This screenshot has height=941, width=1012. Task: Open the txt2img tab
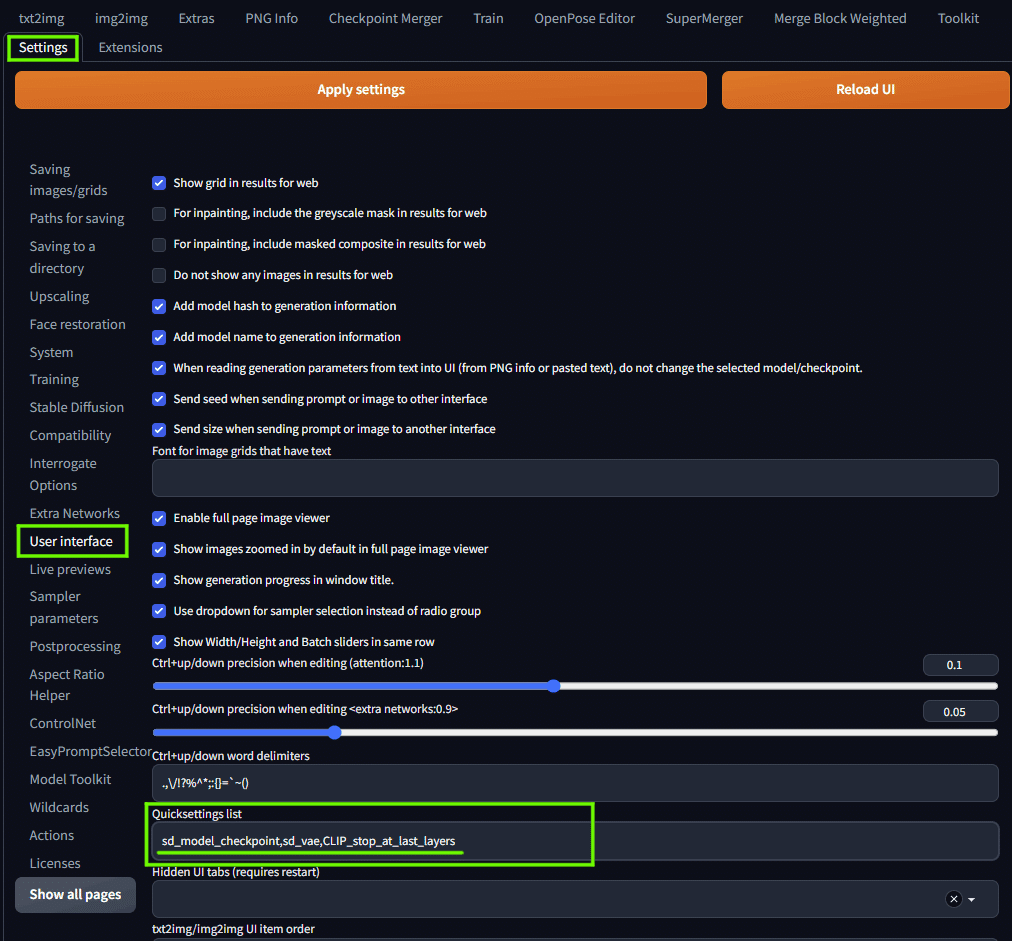[41, 18]
